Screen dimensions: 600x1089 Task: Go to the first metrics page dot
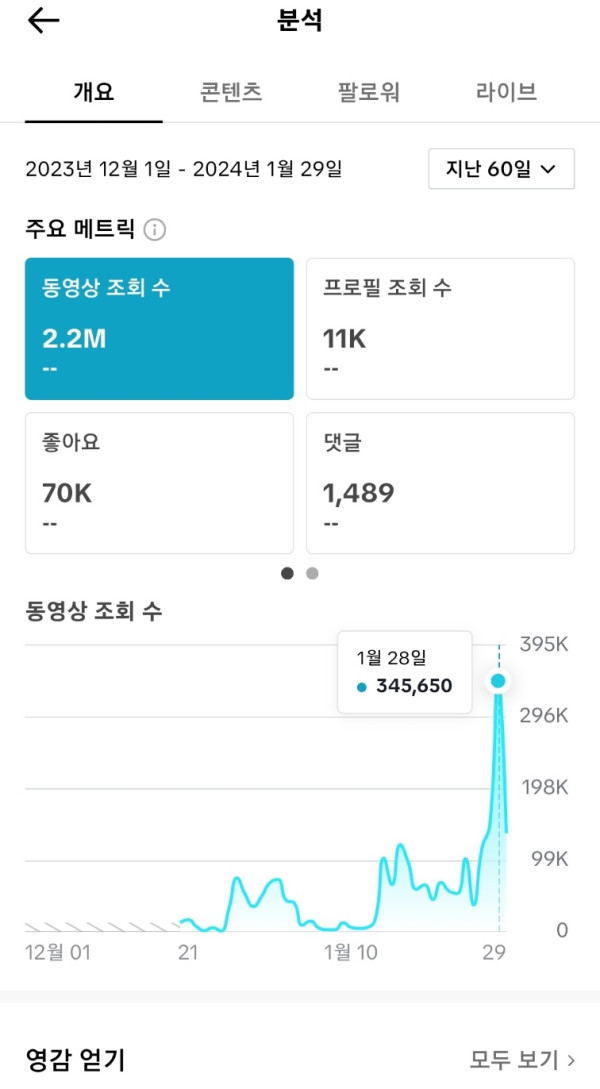click(x=288, y=573)
